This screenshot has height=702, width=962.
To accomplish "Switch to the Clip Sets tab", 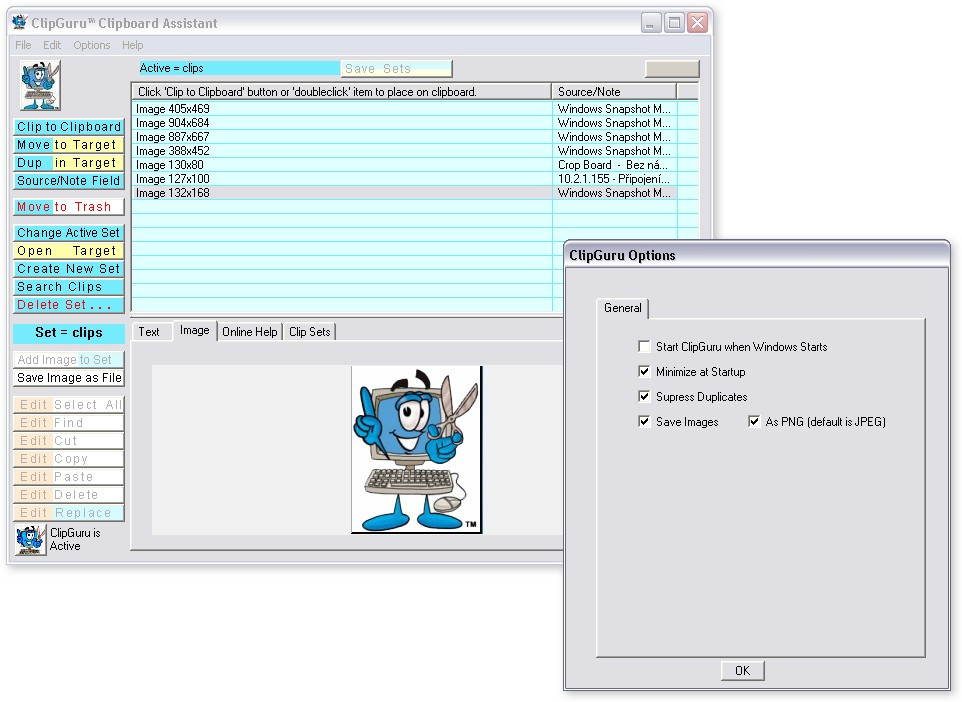I will click(x=310, y=332).
